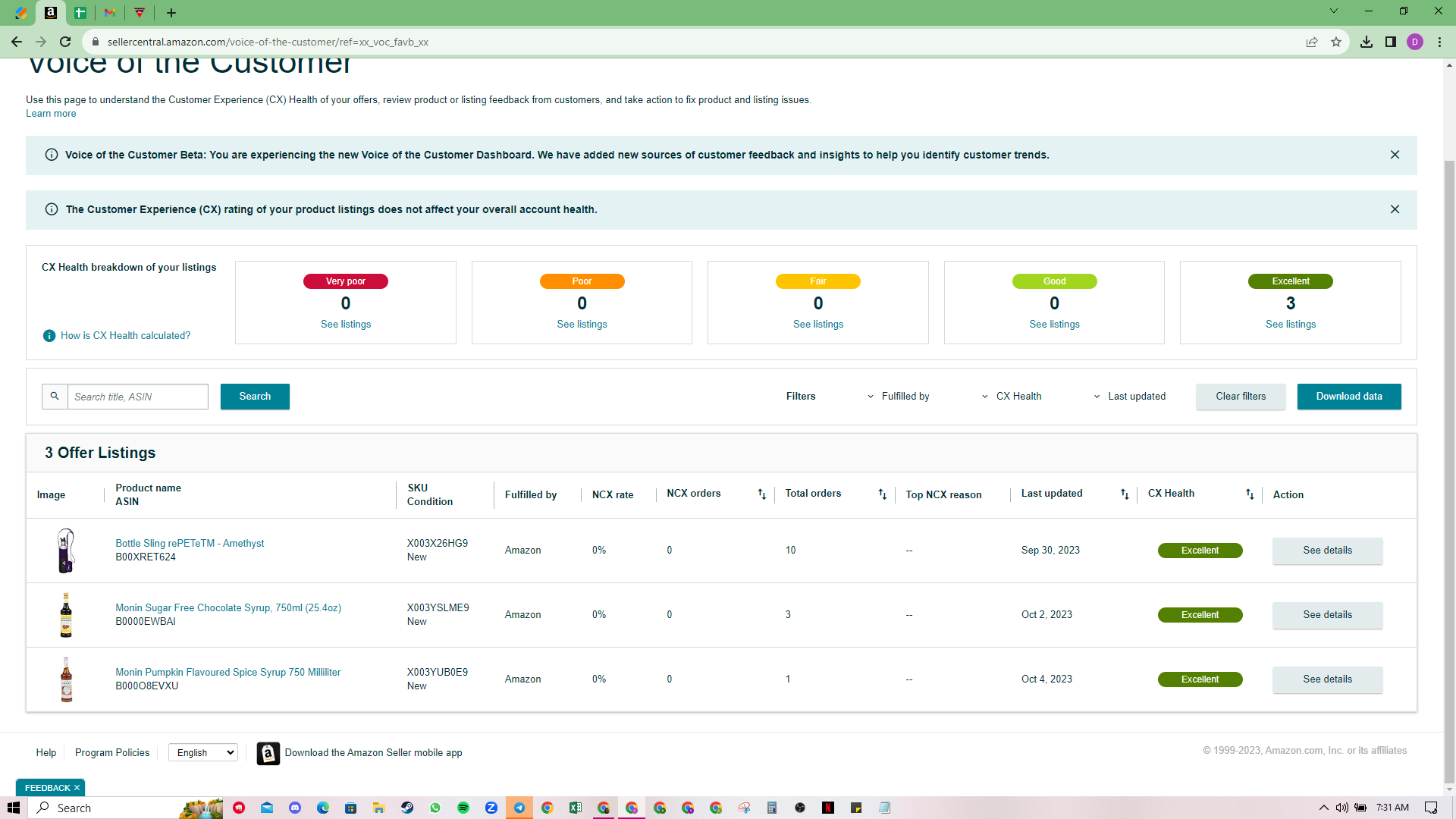Open How is CX Health calculated
Screen dimensions: 1456x819
click(126, 335)
